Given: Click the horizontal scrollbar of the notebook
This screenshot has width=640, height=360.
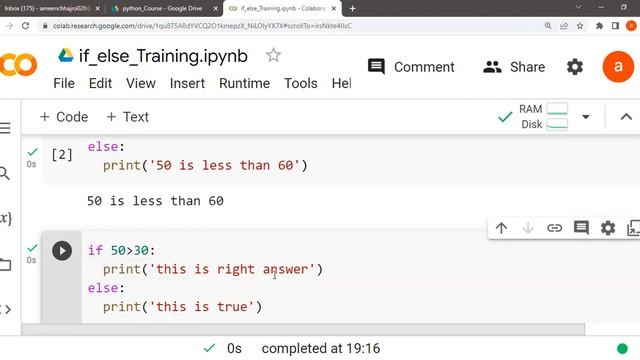Looking at the screenshot, I should click(303, 329).
